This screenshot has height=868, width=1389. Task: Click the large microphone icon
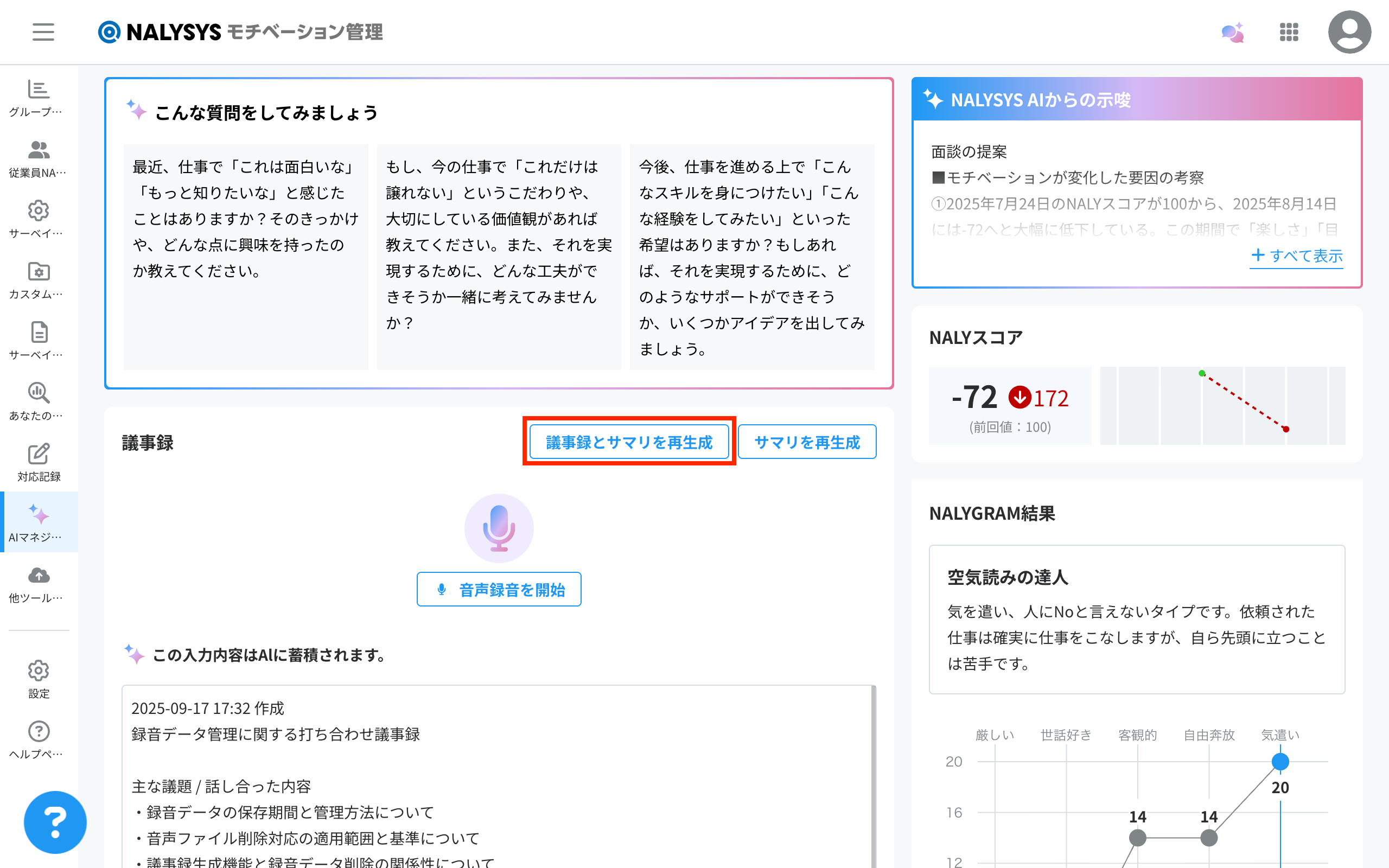(499, 528)
